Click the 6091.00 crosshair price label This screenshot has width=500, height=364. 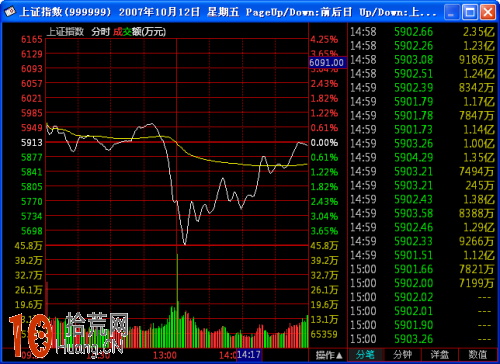[328, 63]
